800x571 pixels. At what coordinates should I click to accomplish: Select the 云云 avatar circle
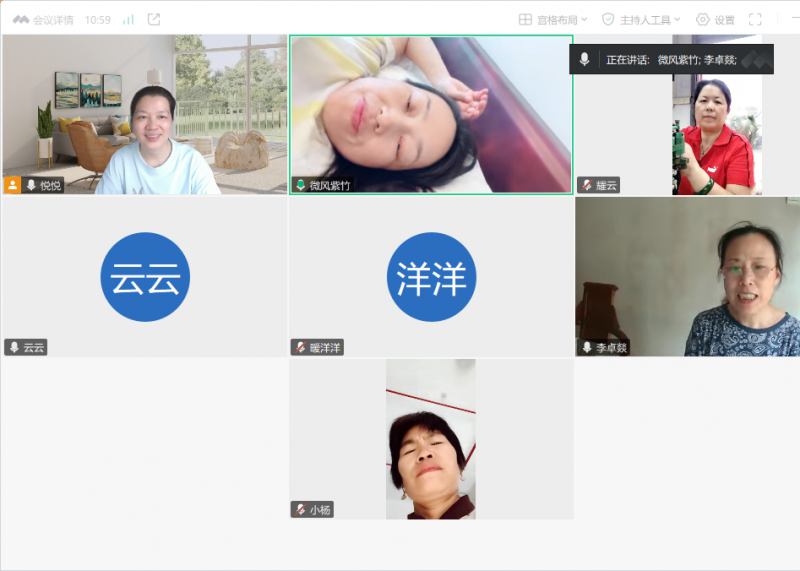145,277
